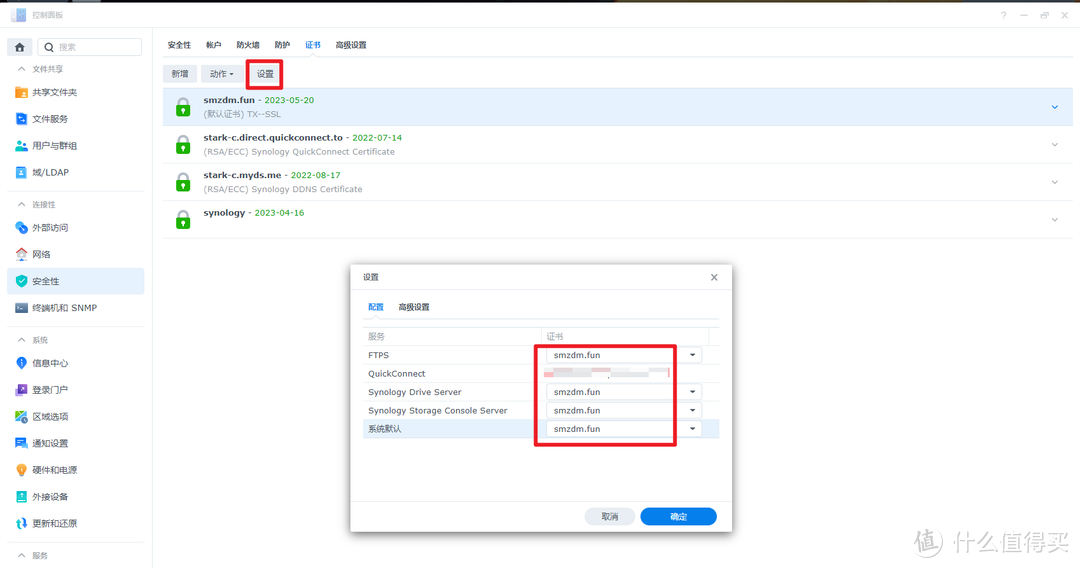Open the 硬件和电源 bulb icon
Image resolution: width=1080 pixels, height=568 pixels.
pos(21,470)
